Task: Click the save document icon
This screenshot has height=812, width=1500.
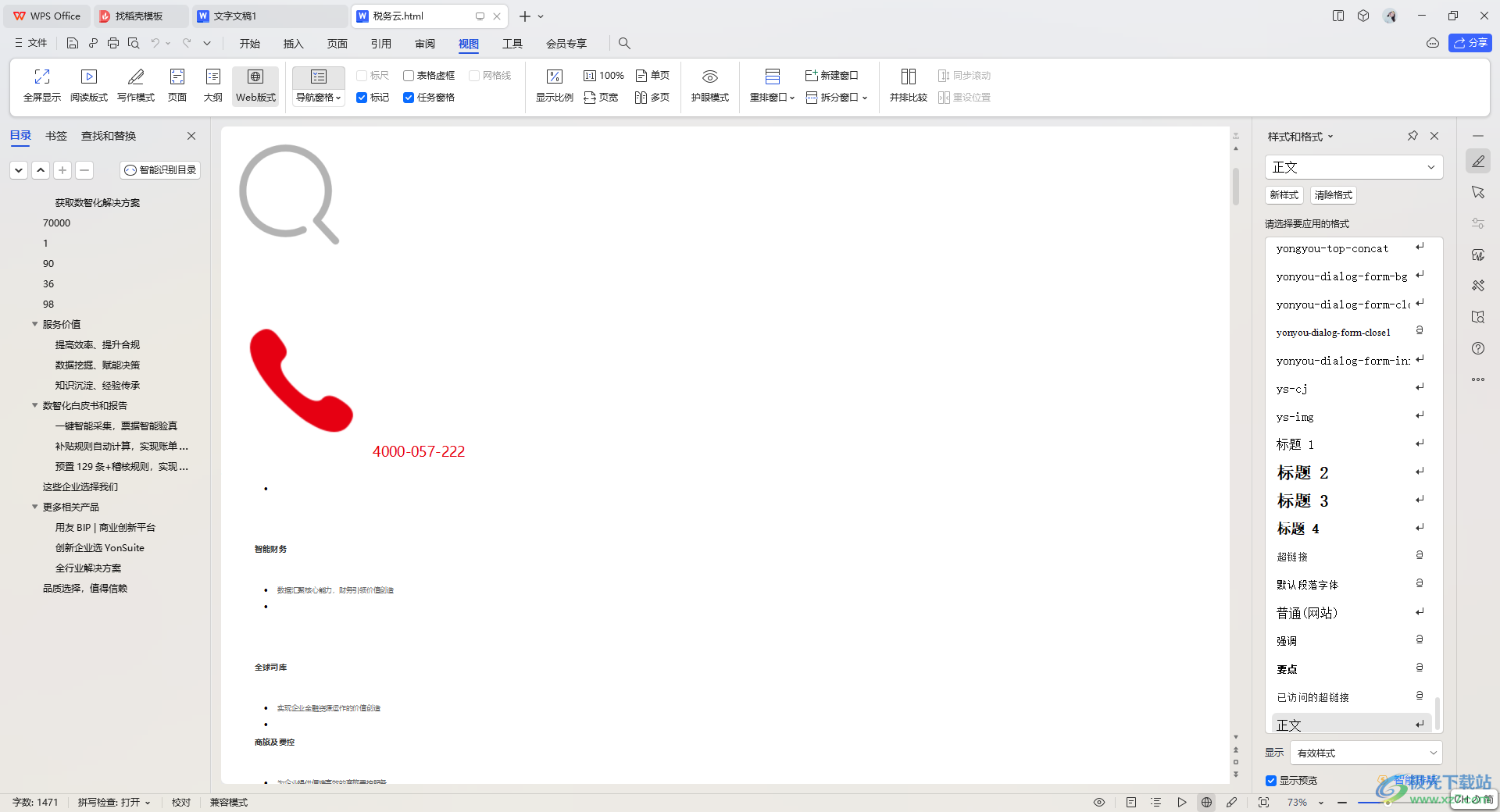Action: 73,44
